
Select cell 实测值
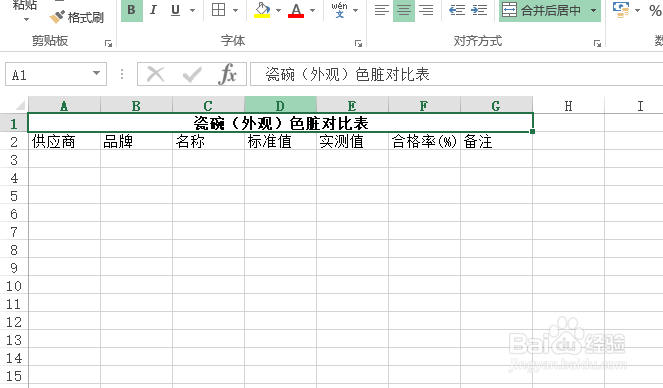pos(352,141)
